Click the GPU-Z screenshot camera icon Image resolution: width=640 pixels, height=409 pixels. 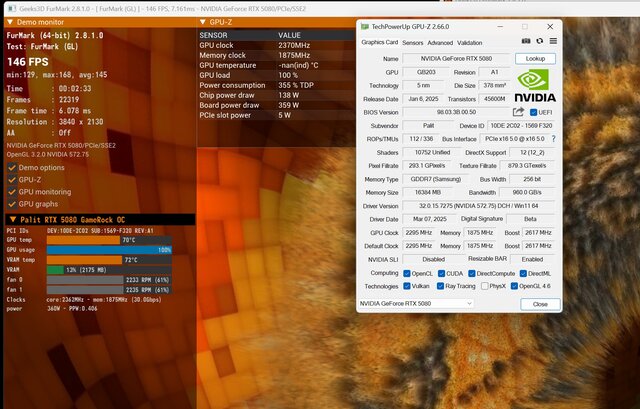tap(524, 42)
